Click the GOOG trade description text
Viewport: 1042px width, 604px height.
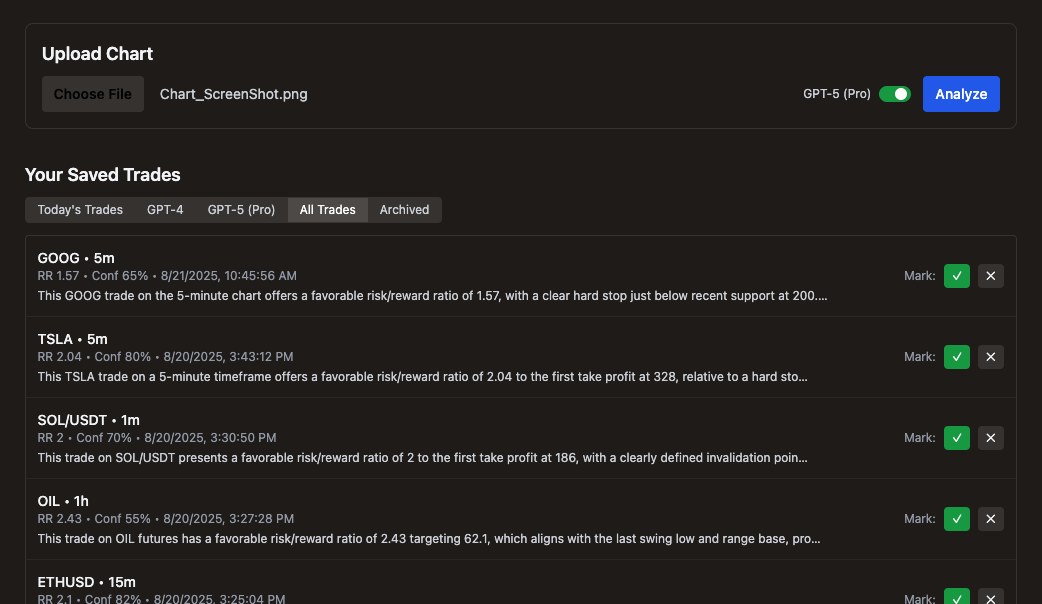[433, 296]
